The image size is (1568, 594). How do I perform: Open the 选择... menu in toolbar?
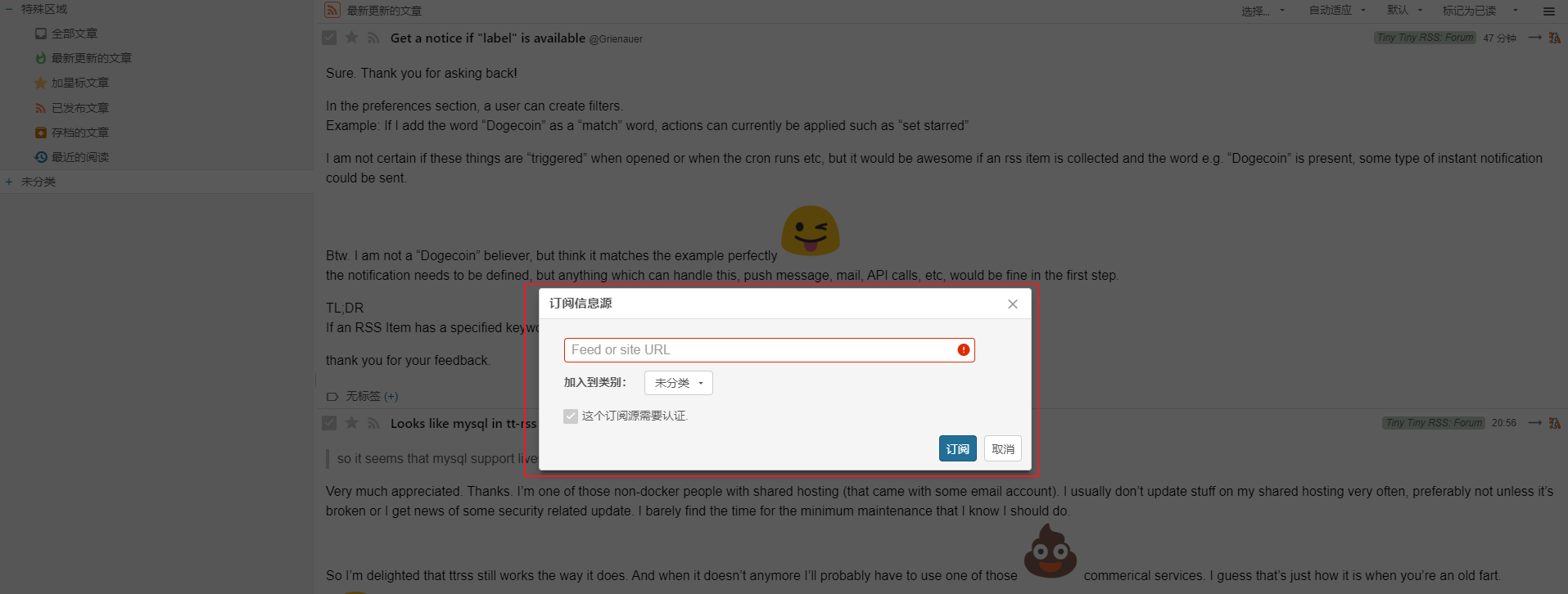(x=1263, y=11)
